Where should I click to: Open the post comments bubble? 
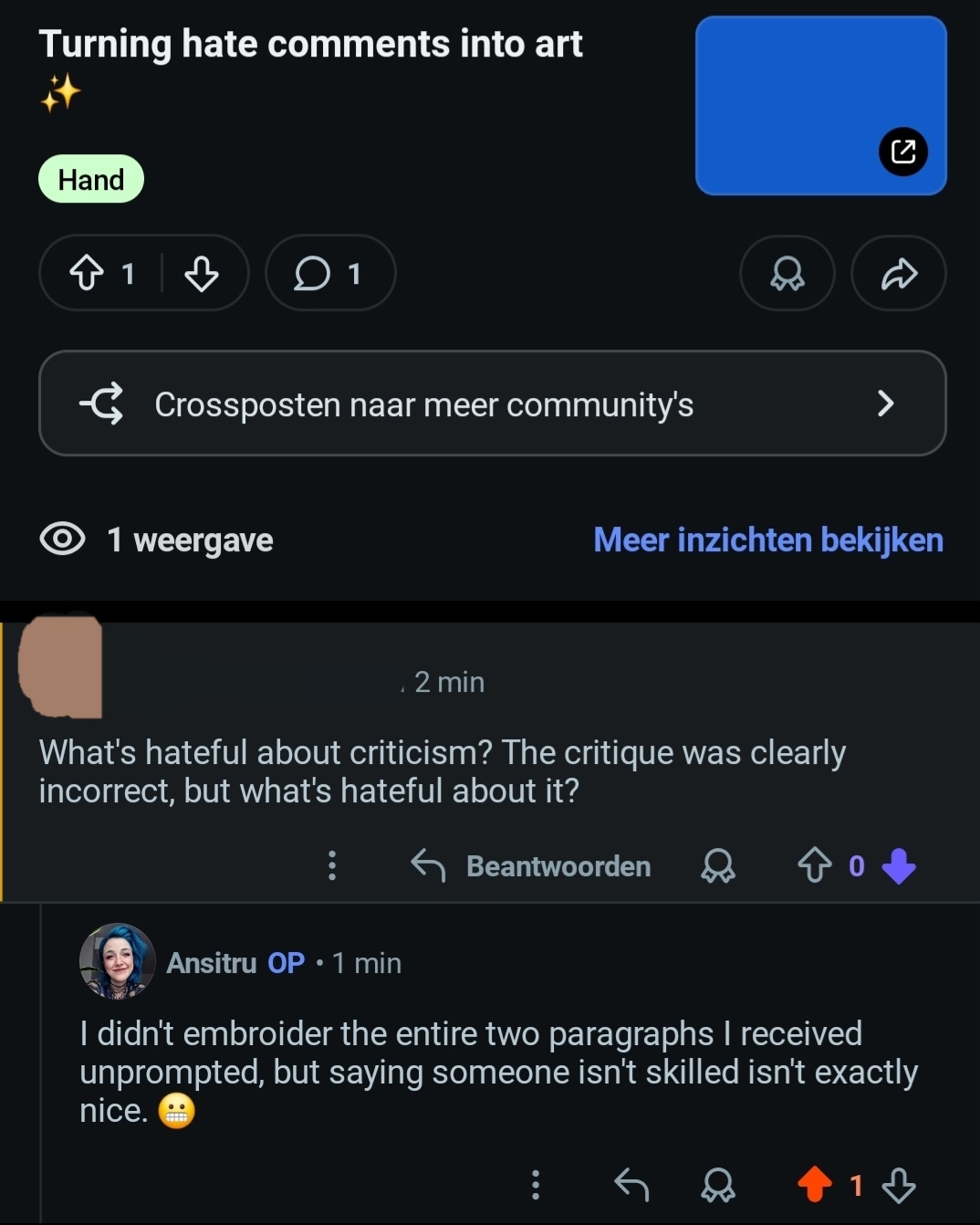tap(328, 273)
